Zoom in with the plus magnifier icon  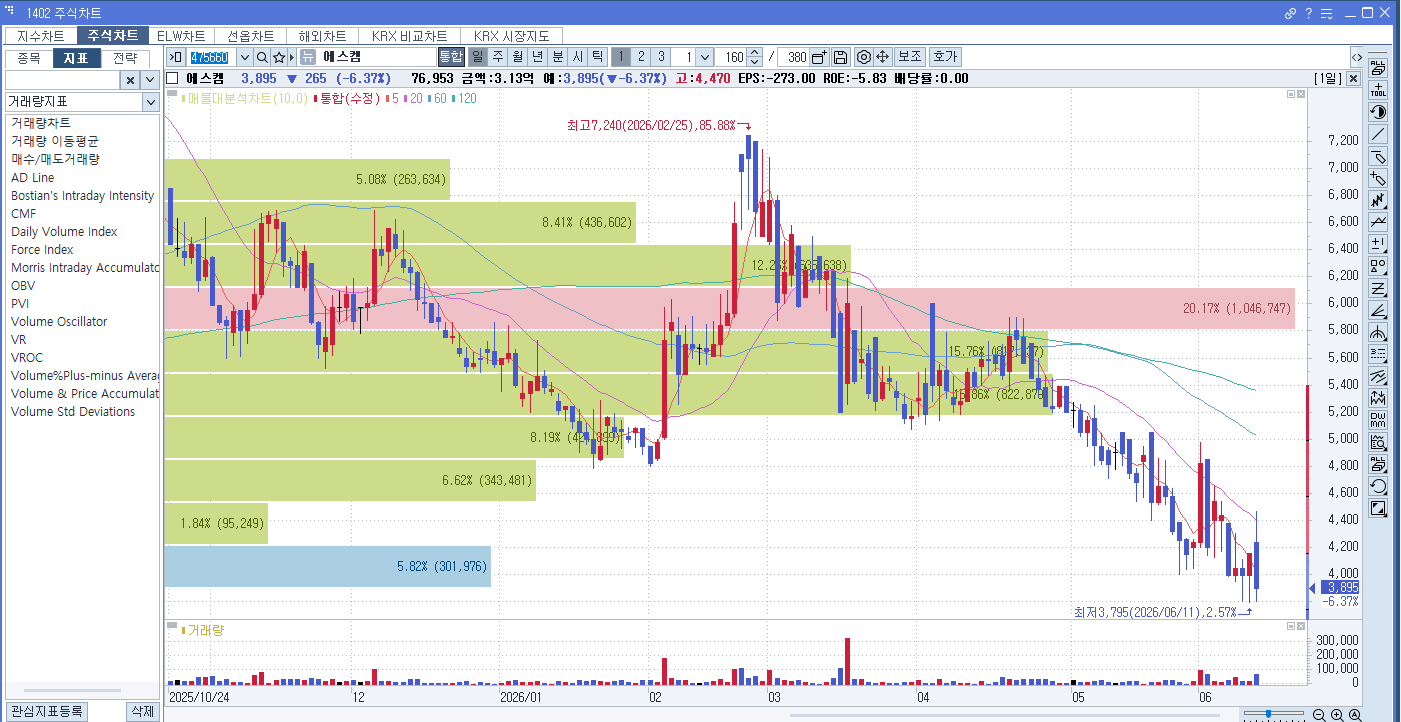click(1337, 714)
